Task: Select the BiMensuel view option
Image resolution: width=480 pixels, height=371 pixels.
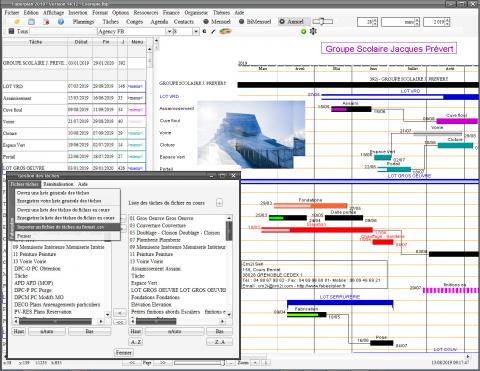Action: tap(255, 22)
